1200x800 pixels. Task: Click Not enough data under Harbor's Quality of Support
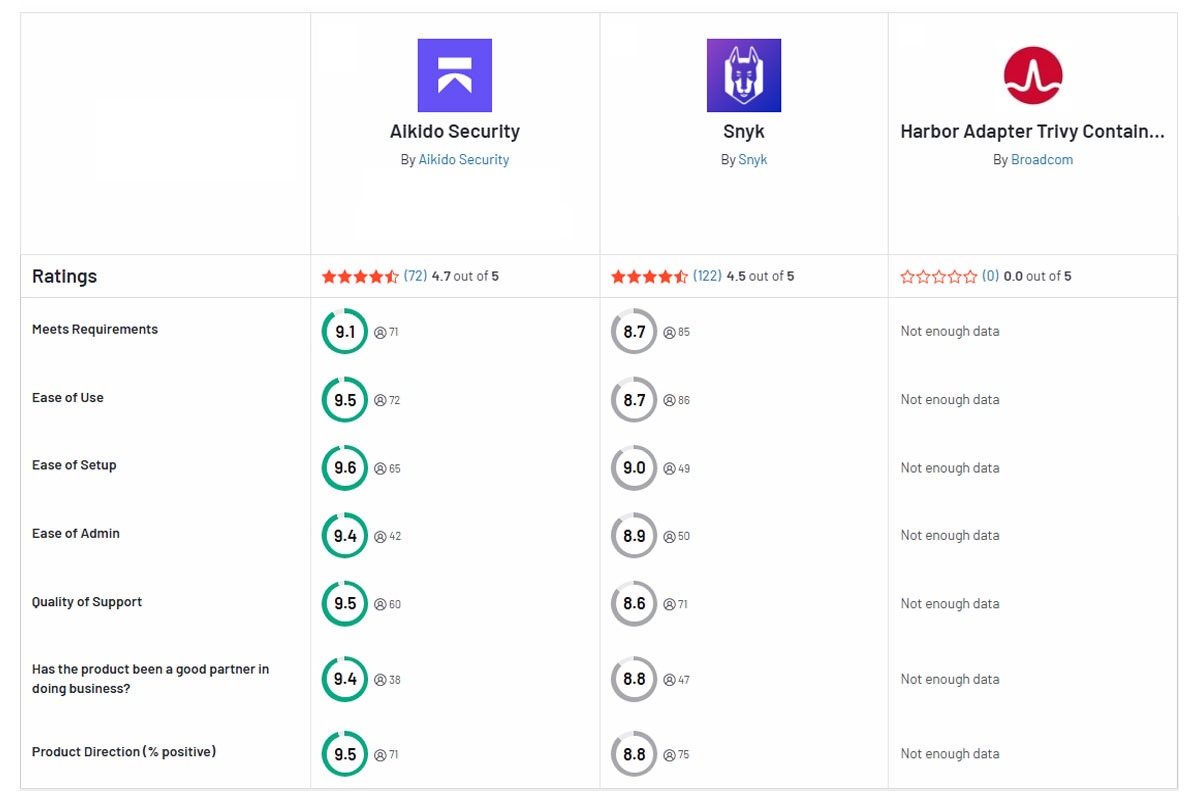pyautogui.click(x=948, y=604)
